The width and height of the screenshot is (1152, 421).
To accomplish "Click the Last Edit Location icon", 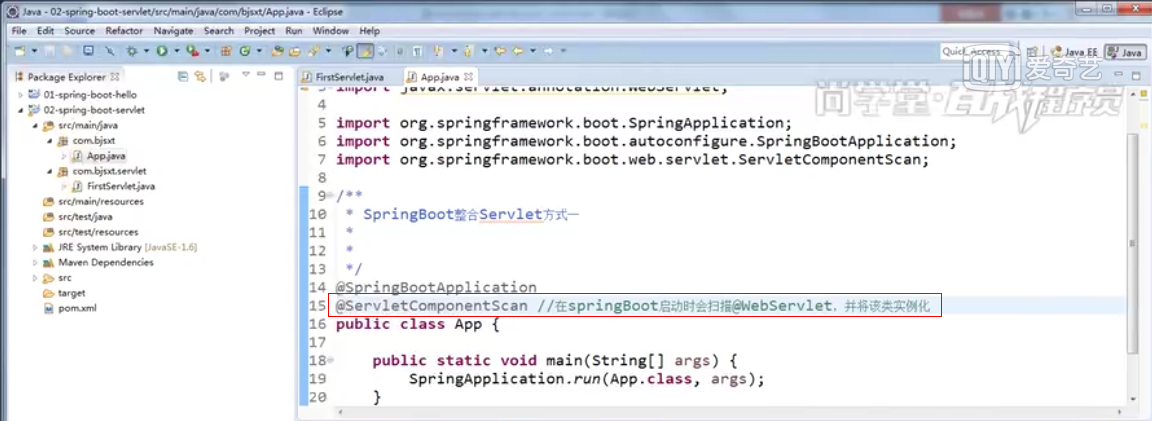I will click(x=500, y=51).
